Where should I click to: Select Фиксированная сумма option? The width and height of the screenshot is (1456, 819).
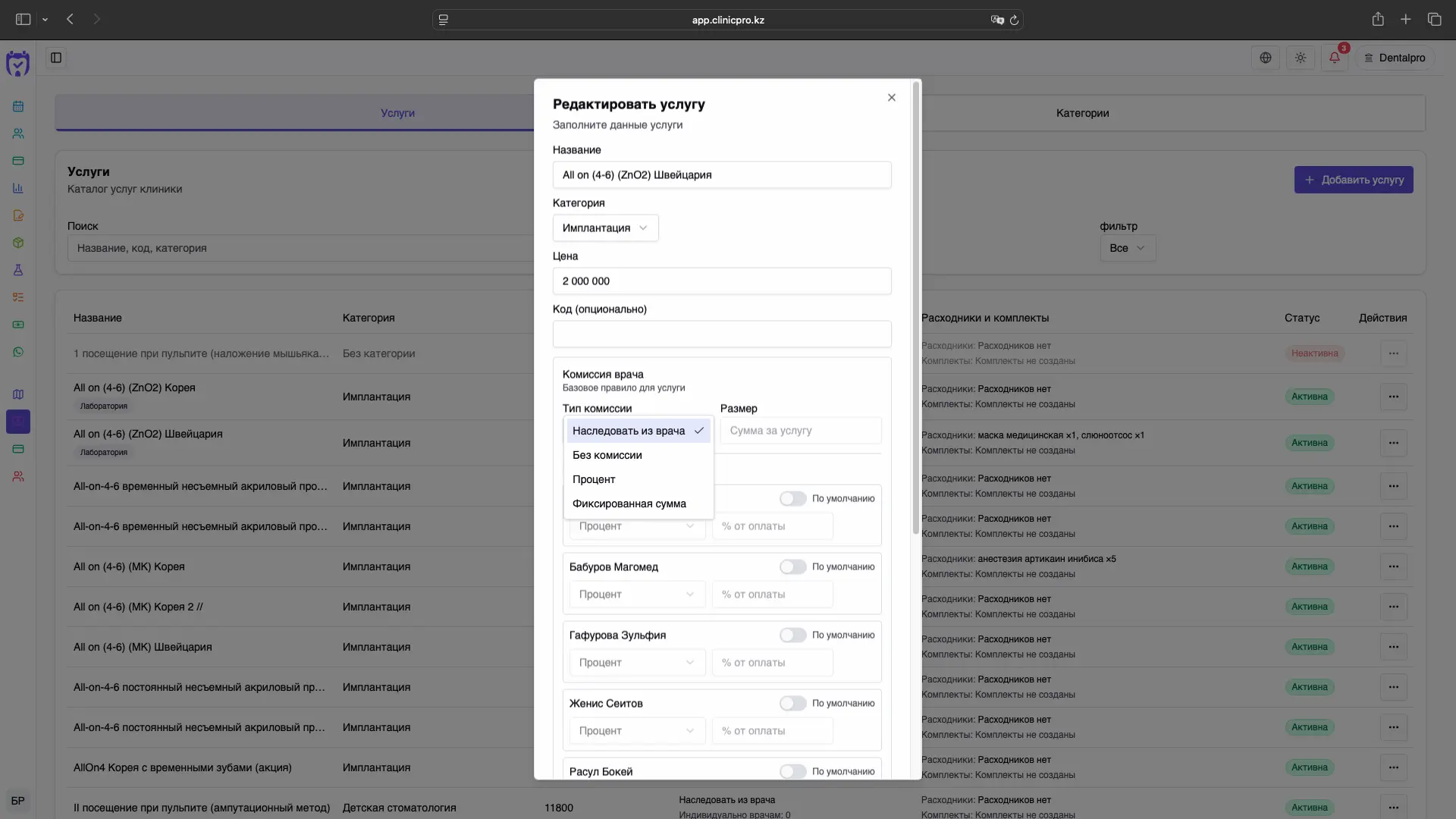click(639, 504)
